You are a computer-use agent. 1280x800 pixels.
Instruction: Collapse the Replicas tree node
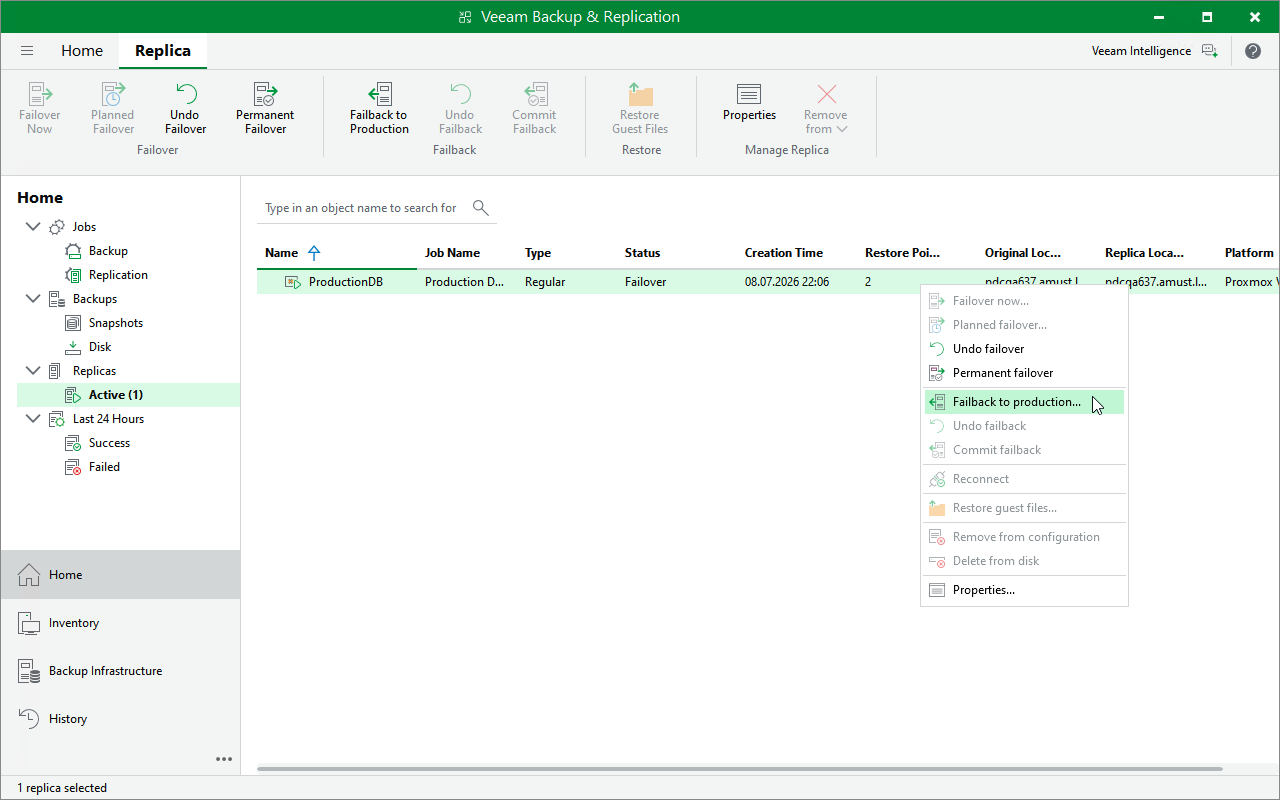point(33,371)
